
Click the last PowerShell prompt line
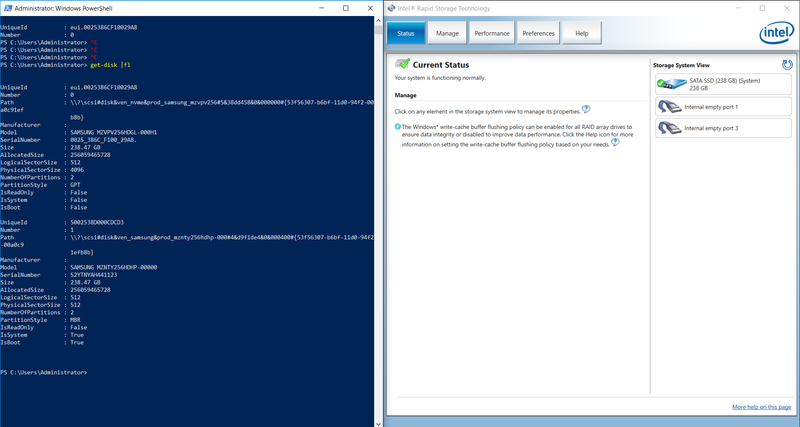tap(44, 372)
